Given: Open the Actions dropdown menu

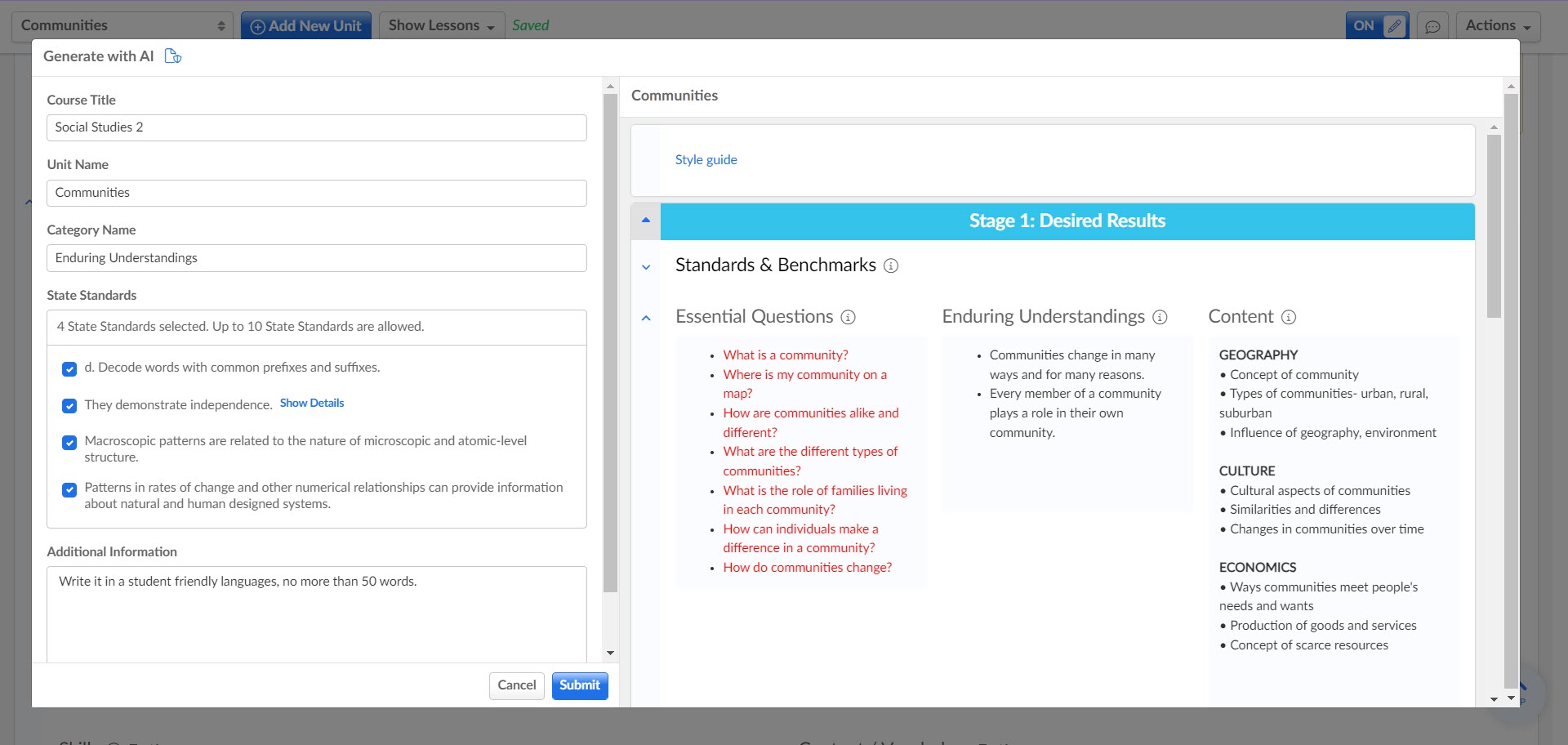Looking at the screenshot, I should click(x=1498, y=26).
